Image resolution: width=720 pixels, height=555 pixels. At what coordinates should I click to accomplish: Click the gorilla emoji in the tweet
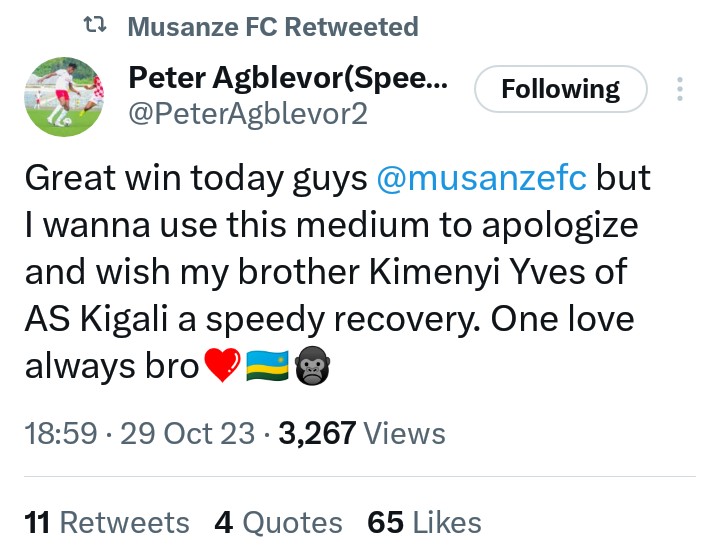pos(310,367)
